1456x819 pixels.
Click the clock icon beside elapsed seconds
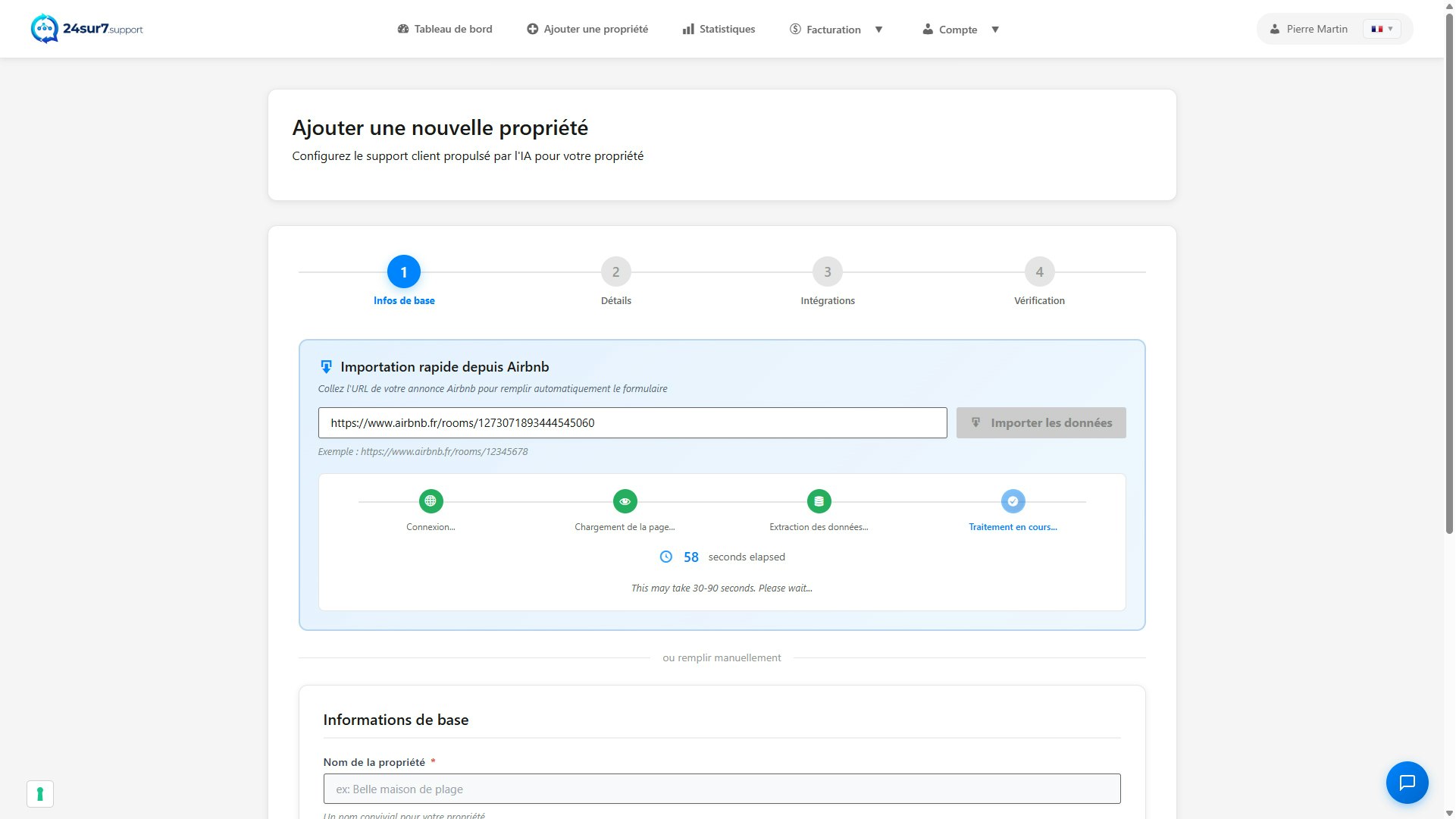[665, 557]
